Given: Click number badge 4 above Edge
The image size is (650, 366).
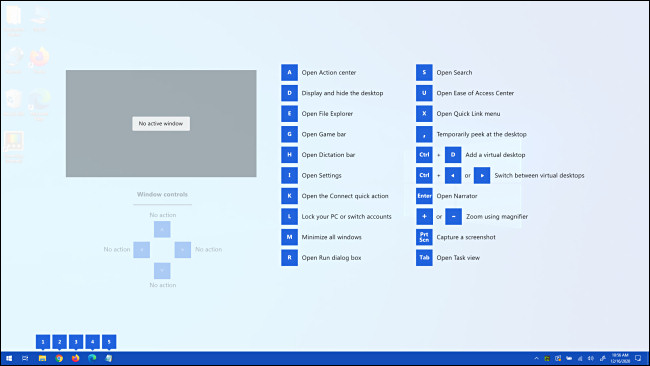Looking at the screenshot, I should tap(92, 342).
